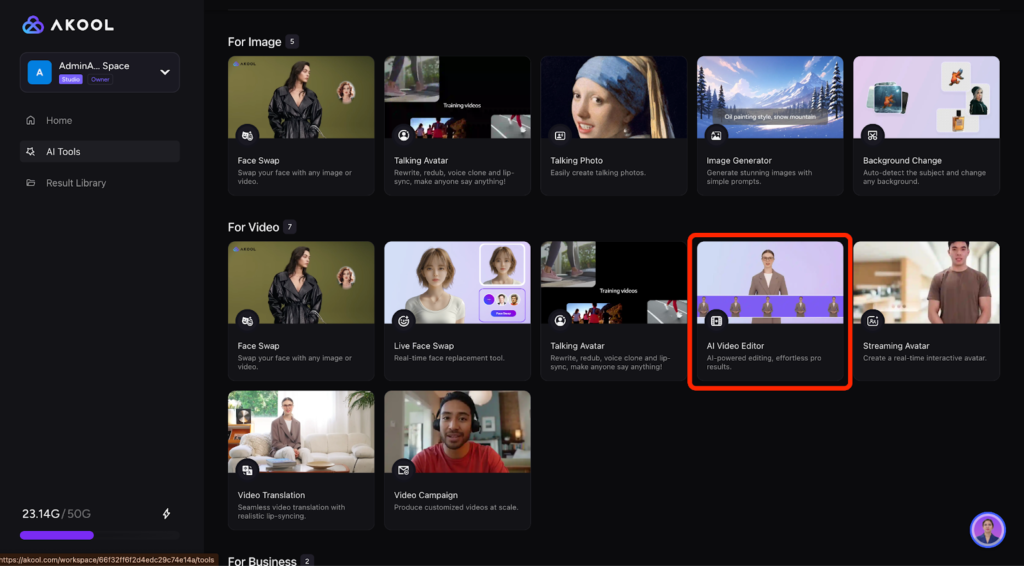Open the Home menu item
This screenshot has height=566, width=1024.
(x=59, y=120)
